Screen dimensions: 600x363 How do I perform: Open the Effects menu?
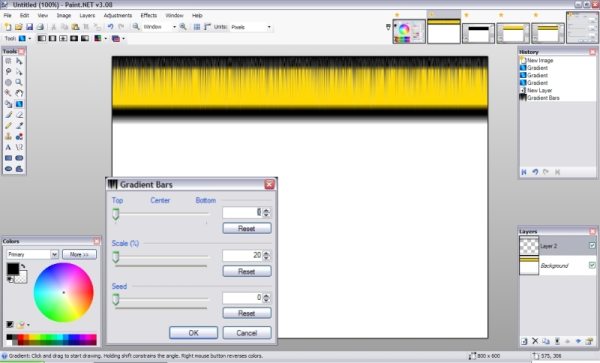point(148,15)
